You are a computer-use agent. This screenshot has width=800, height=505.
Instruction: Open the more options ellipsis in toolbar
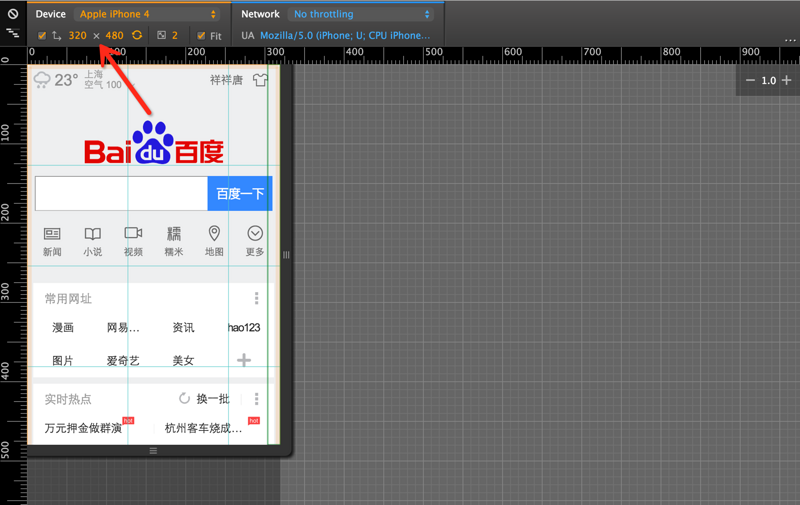point(790,40)
